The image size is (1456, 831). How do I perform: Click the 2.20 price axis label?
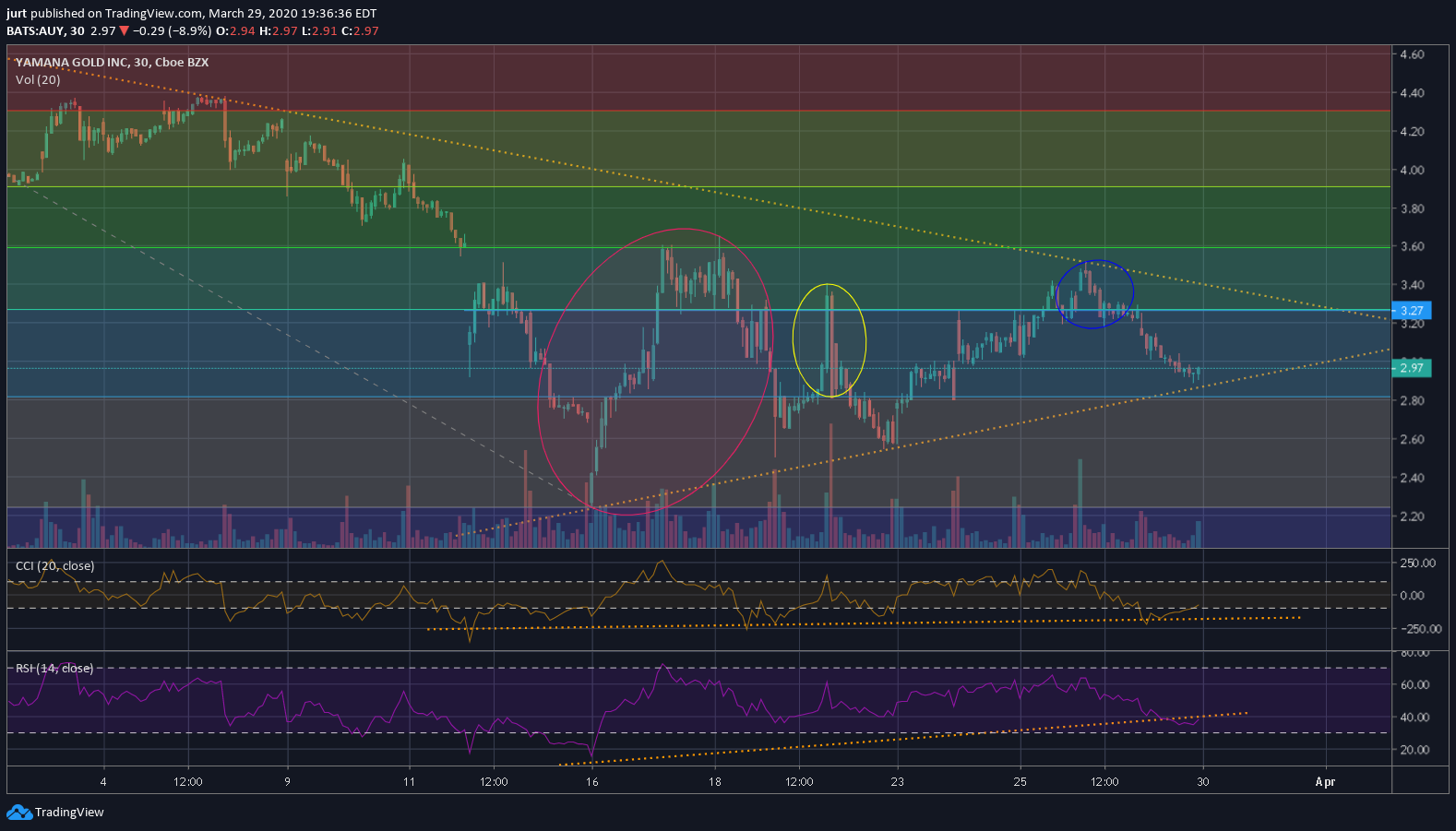coord(1412,516)
